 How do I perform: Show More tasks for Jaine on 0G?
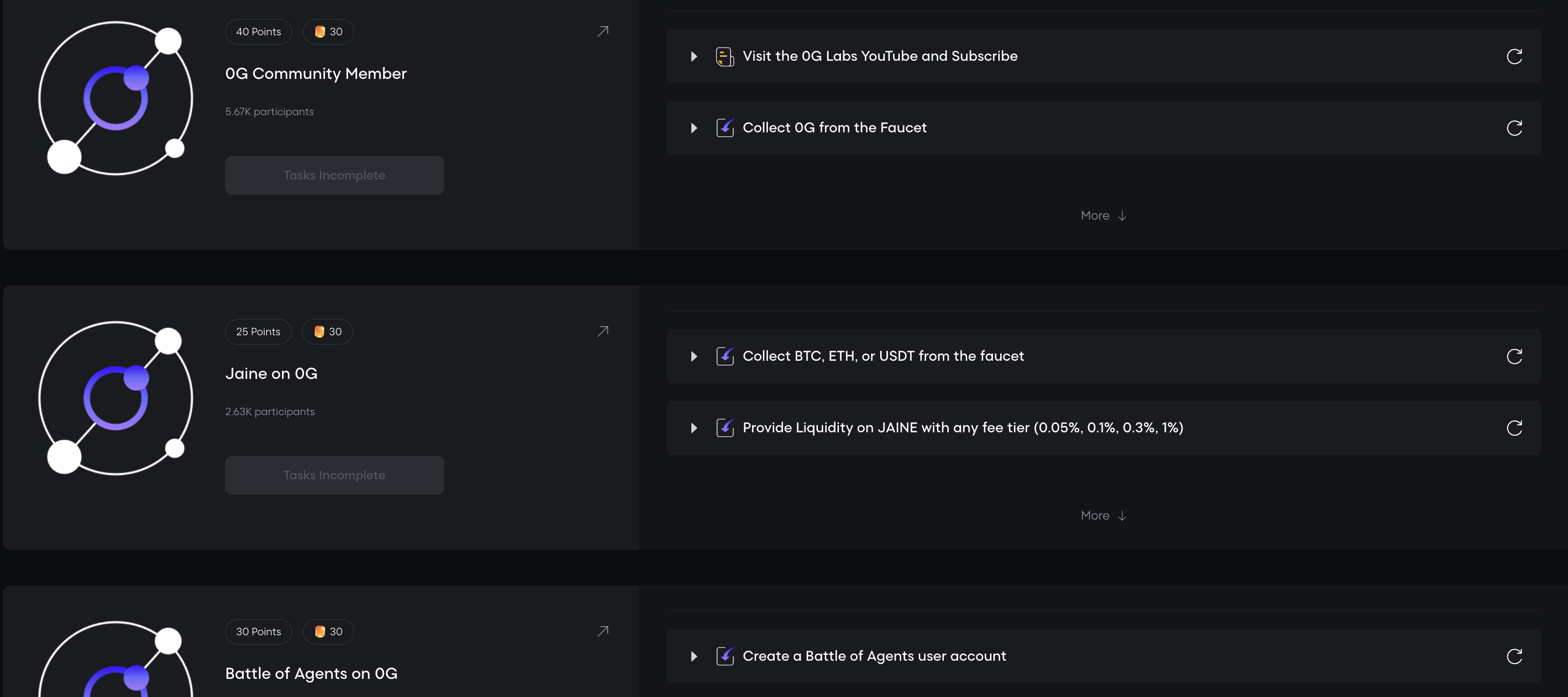[1104, 516]
